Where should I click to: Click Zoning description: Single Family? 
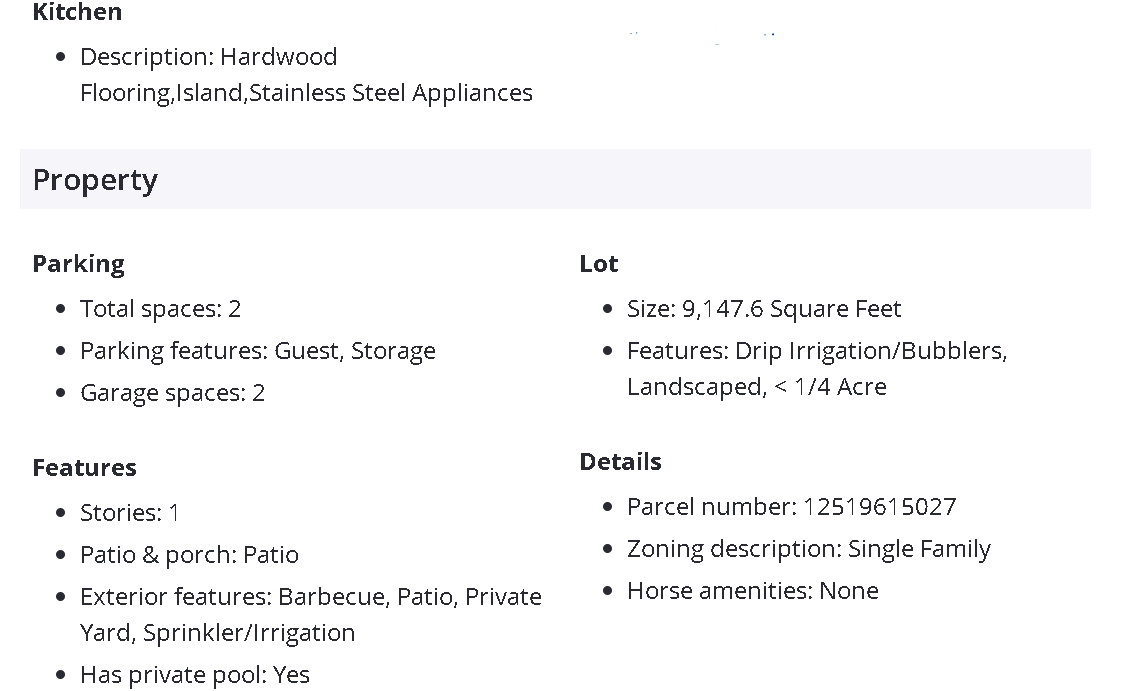pos(808,549)
